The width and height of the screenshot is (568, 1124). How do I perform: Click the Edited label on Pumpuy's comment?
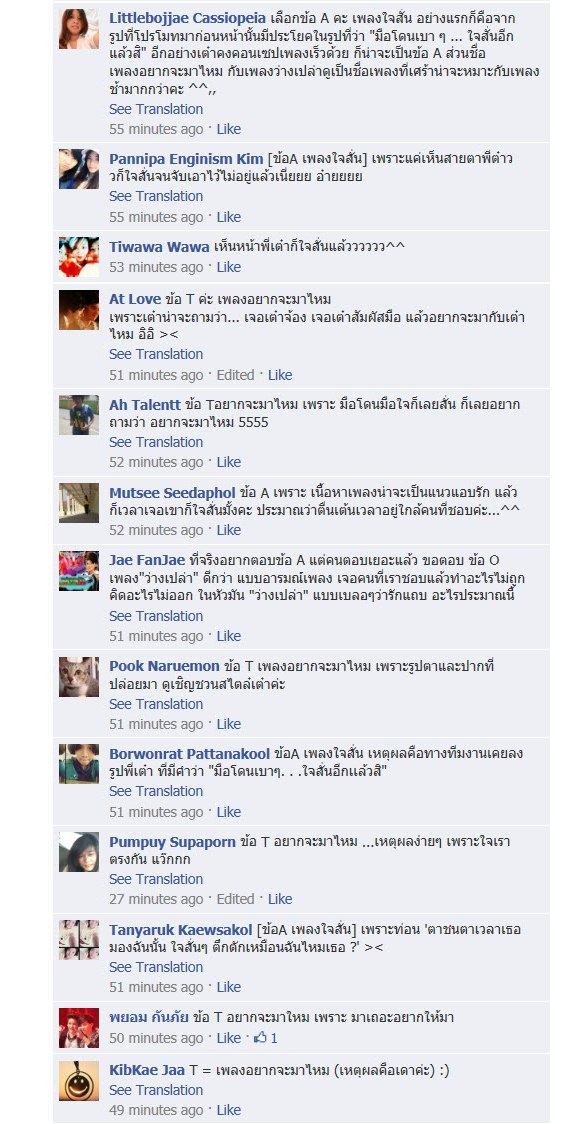235,899
